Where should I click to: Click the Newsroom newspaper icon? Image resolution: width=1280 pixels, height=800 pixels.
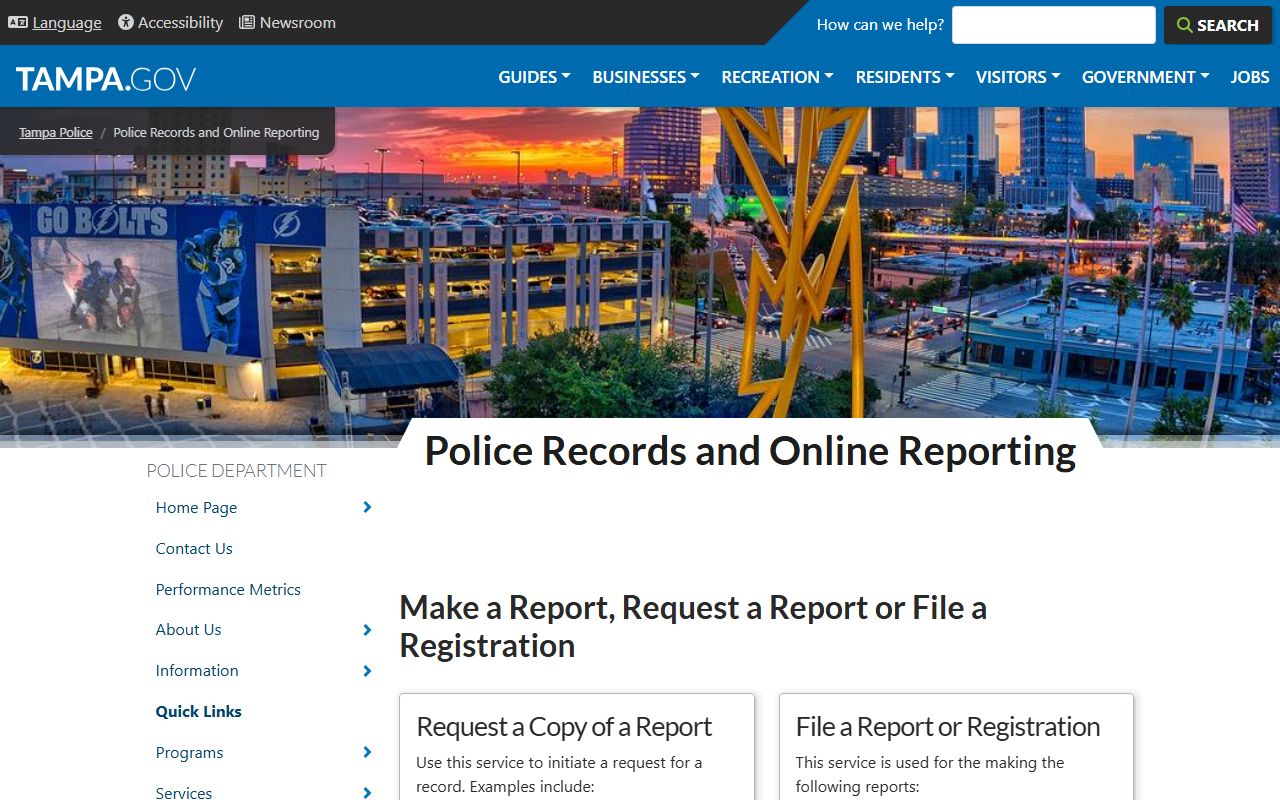247,22
